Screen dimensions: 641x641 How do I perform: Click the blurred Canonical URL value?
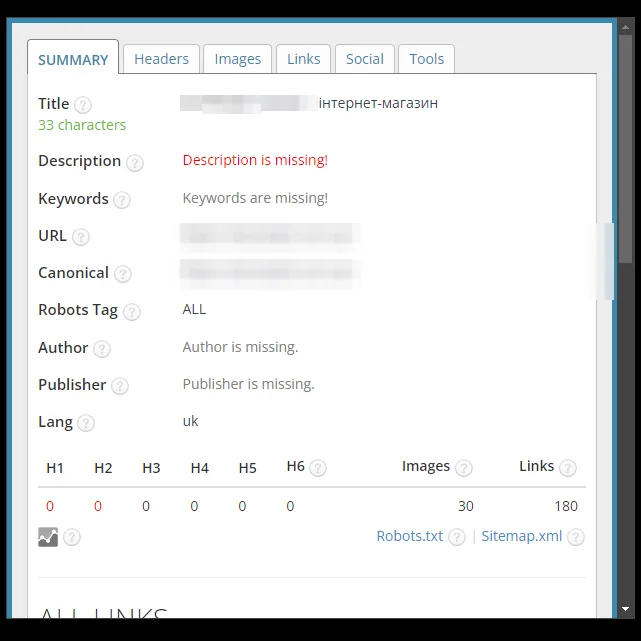(270, 273)
